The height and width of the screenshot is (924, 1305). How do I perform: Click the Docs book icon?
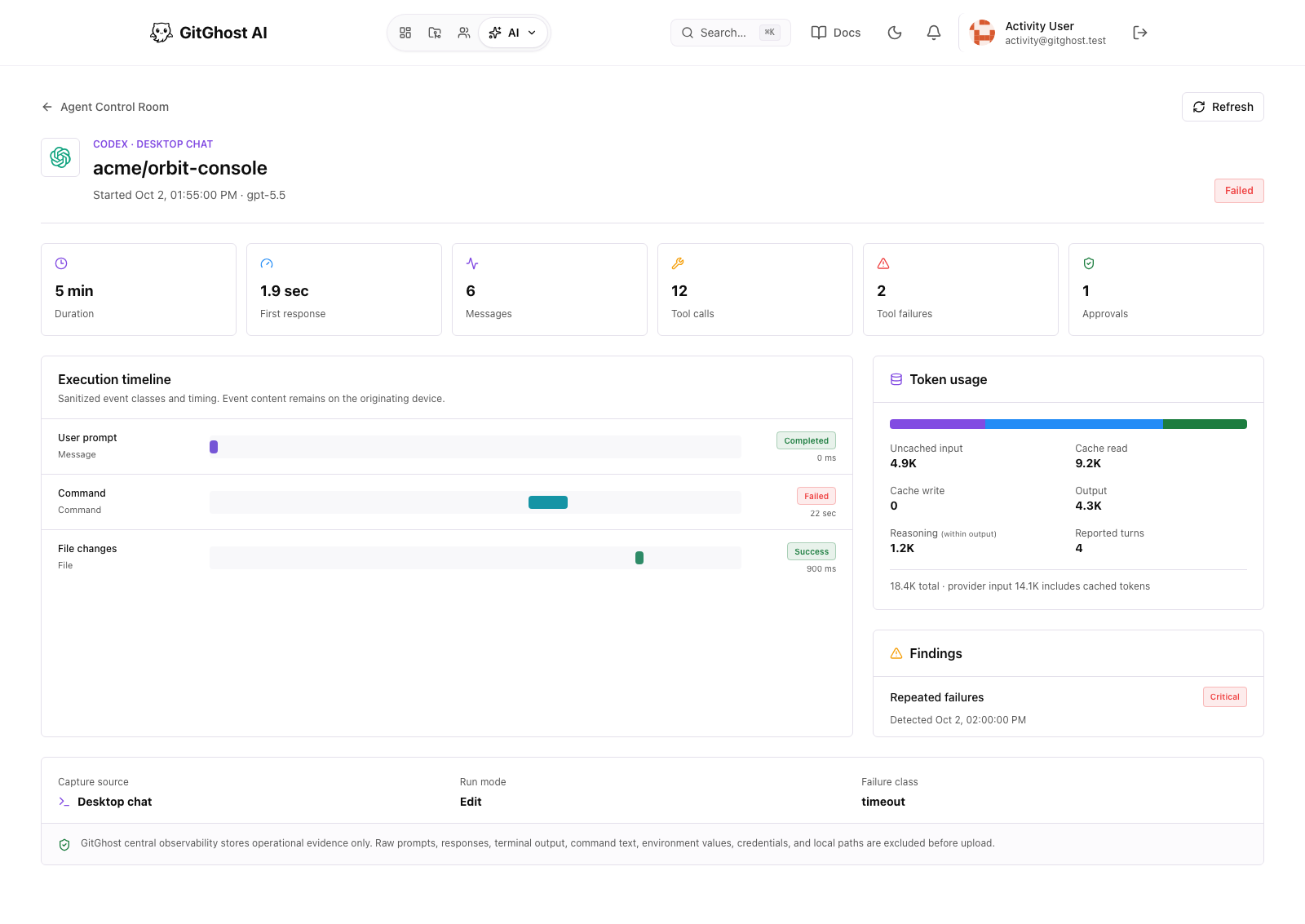coord(819,33)
